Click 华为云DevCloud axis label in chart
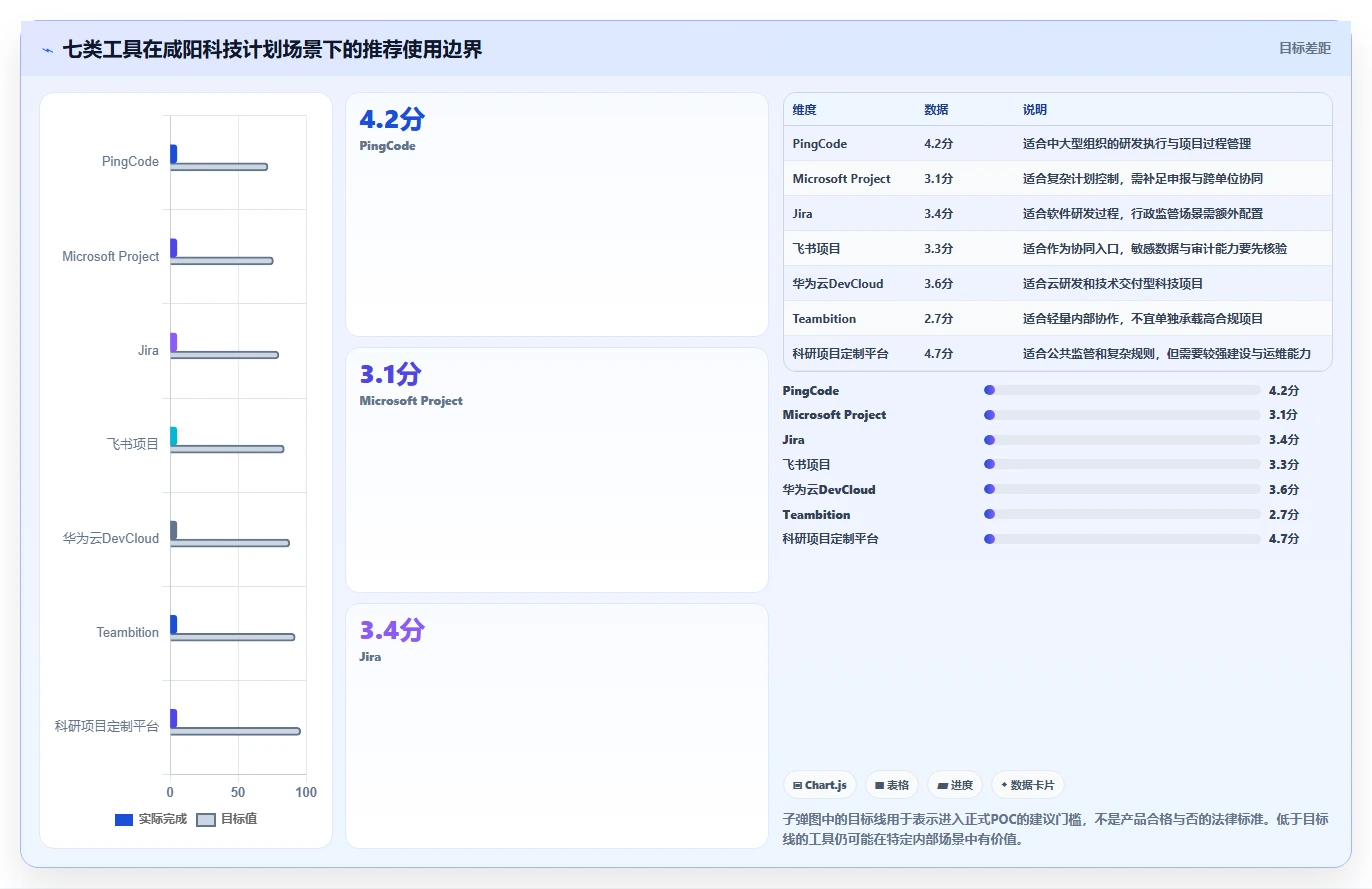The width and height of the screenshot is (1372, 889). [110, 538]
